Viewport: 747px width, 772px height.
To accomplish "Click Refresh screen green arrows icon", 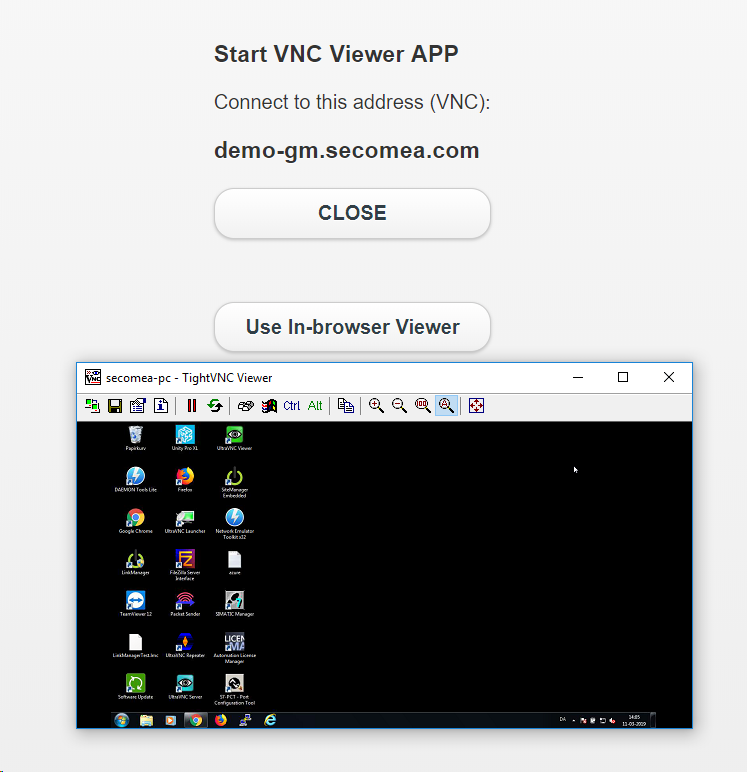I will tap(215, 406).
